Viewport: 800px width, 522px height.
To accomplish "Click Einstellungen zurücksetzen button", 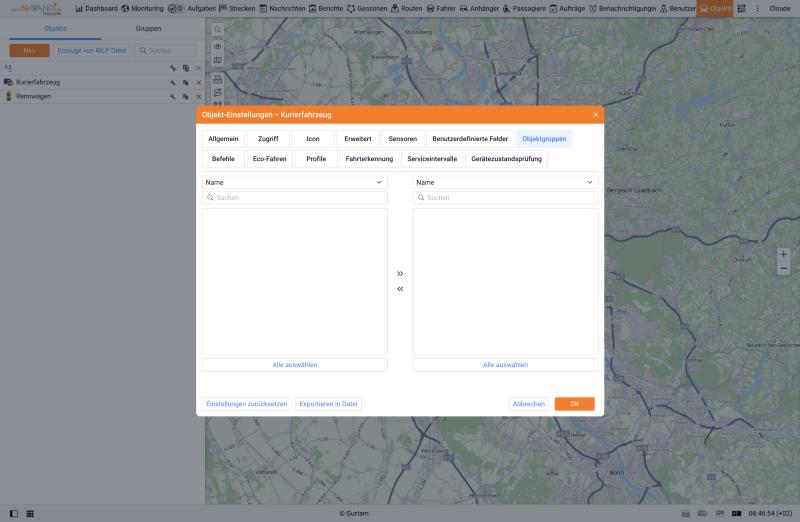I will tap(246, 404).
